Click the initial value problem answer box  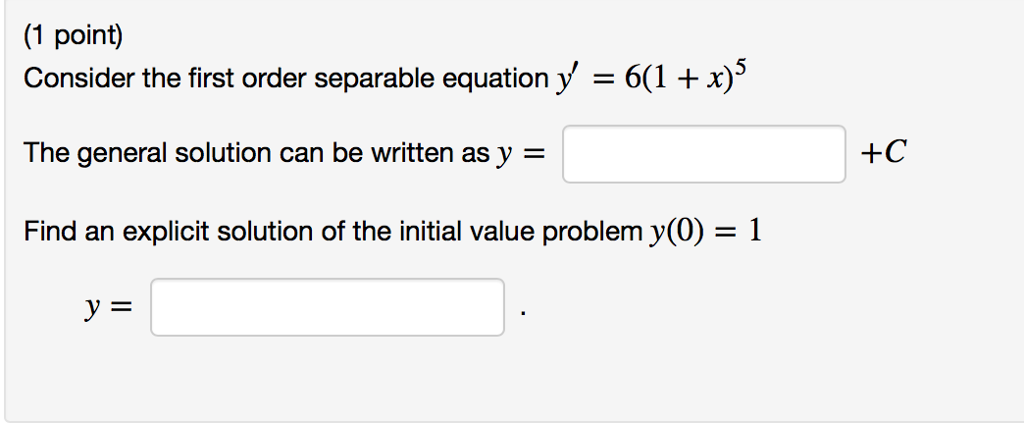327,307
